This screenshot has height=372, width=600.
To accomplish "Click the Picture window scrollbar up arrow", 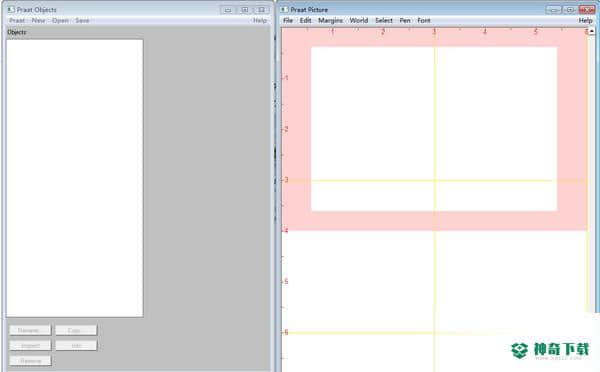I will pos(592,31).
